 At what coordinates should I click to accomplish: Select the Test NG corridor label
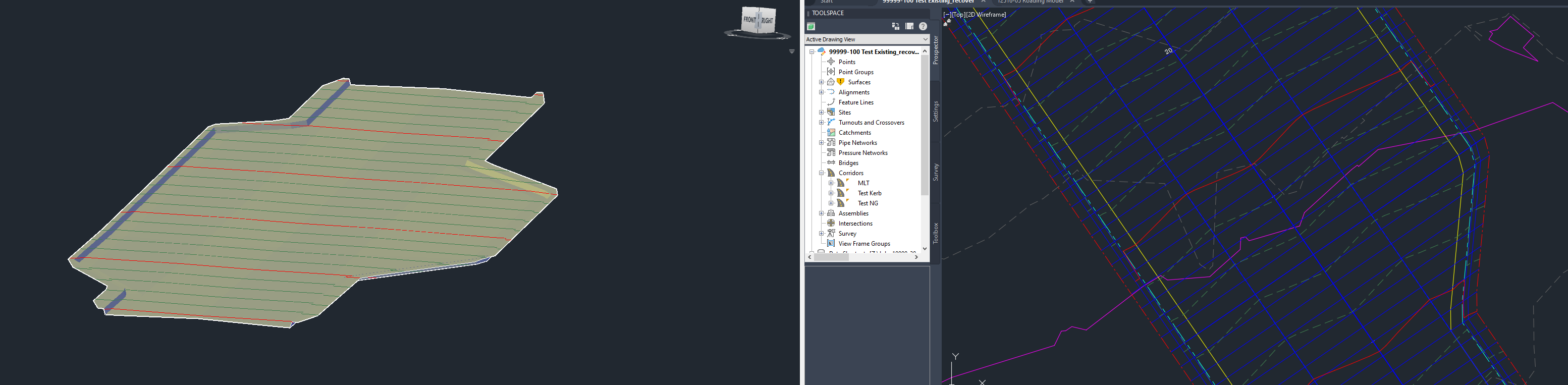(x=868, y=203)
